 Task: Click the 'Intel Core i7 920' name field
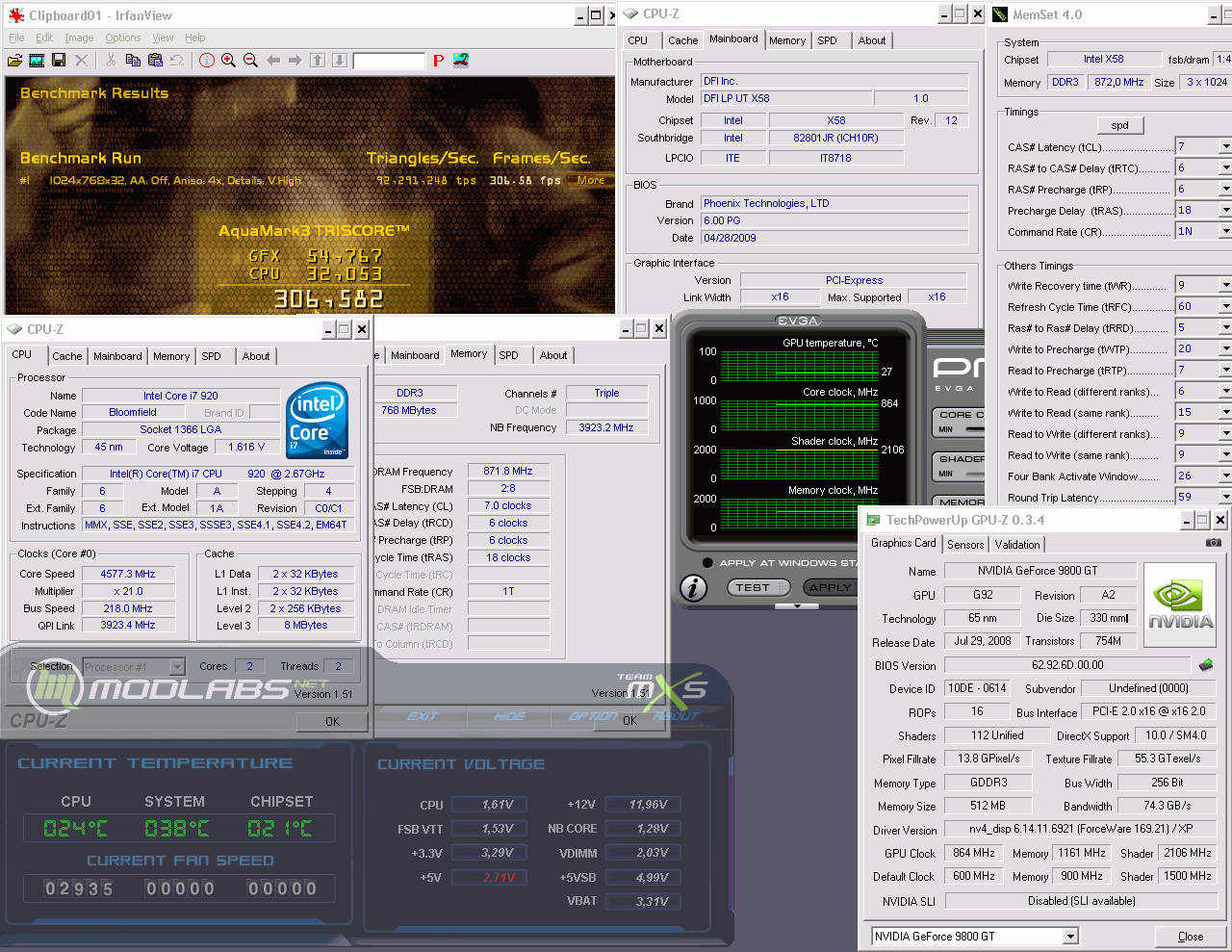pos(181,396)
